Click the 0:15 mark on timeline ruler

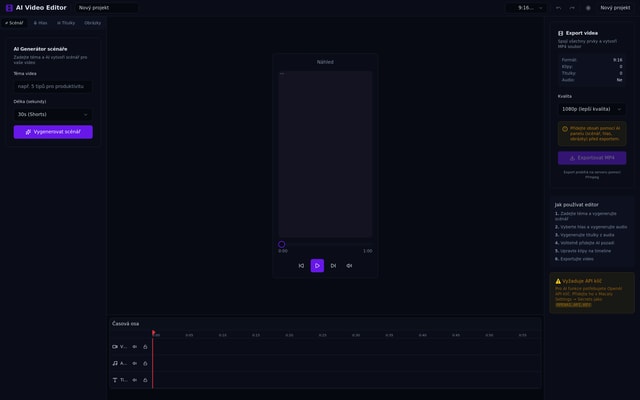pos(256,335)
